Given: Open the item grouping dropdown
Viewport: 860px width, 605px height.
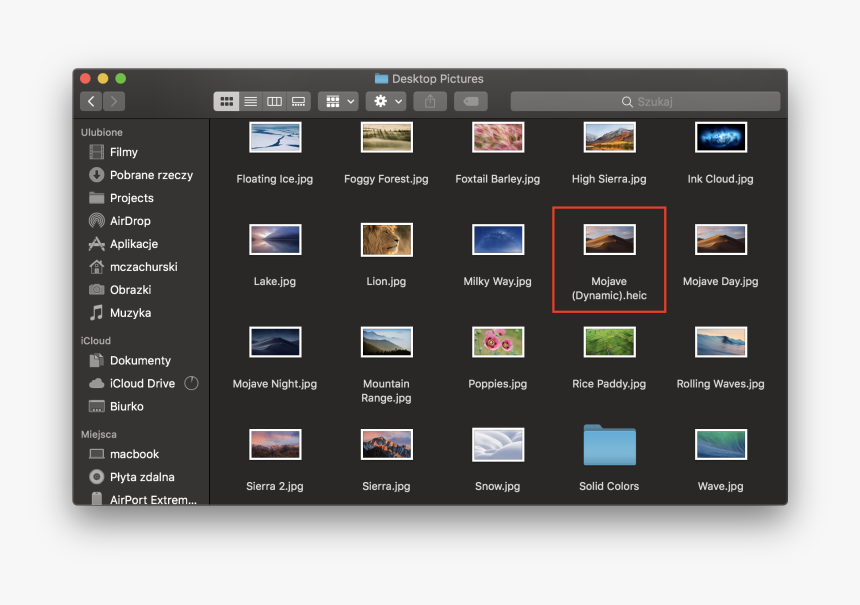Looking at the screenshot, I should click(x=337, y=100).
